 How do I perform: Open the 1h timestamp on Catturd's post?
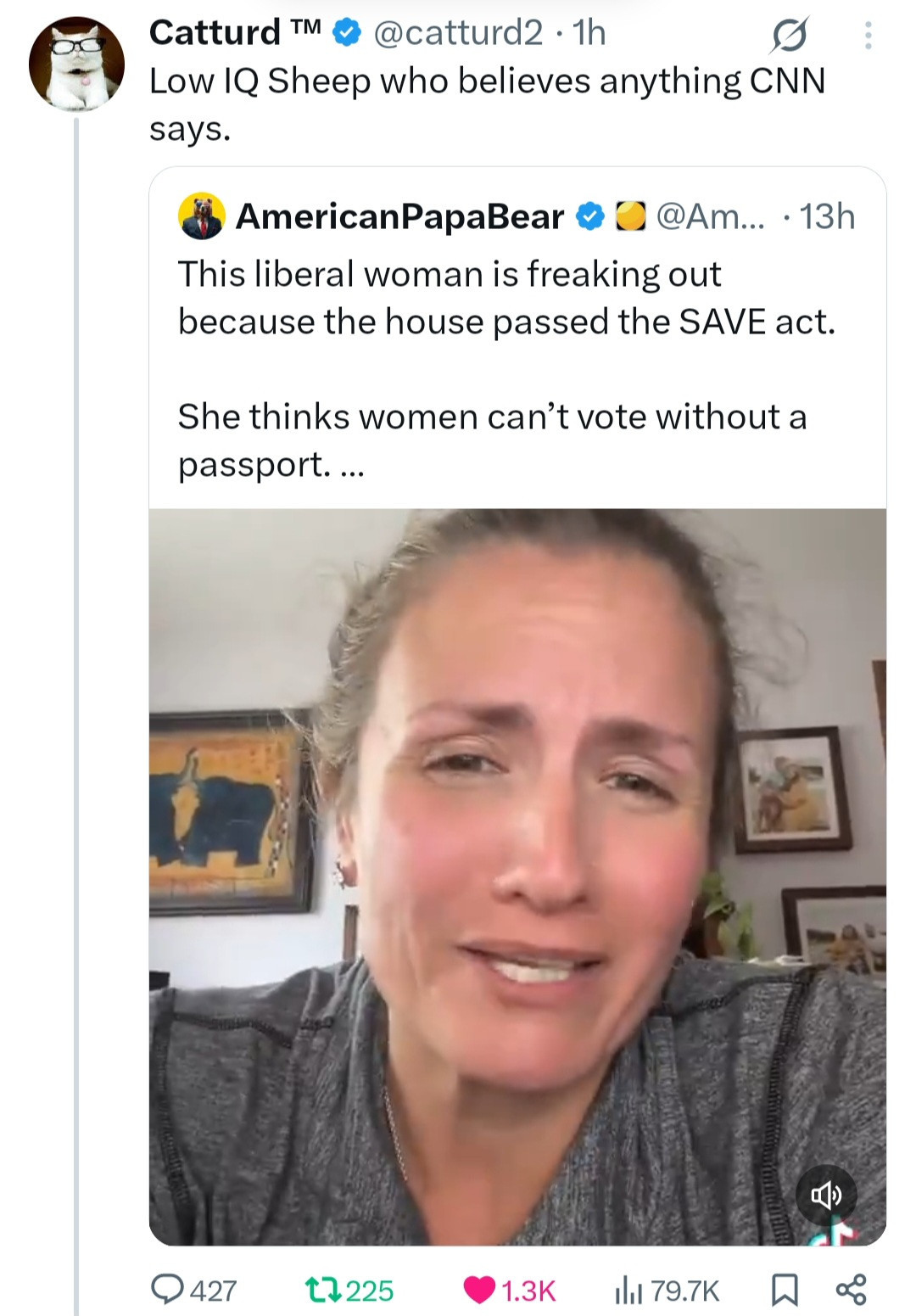click(x=589, y=33)
